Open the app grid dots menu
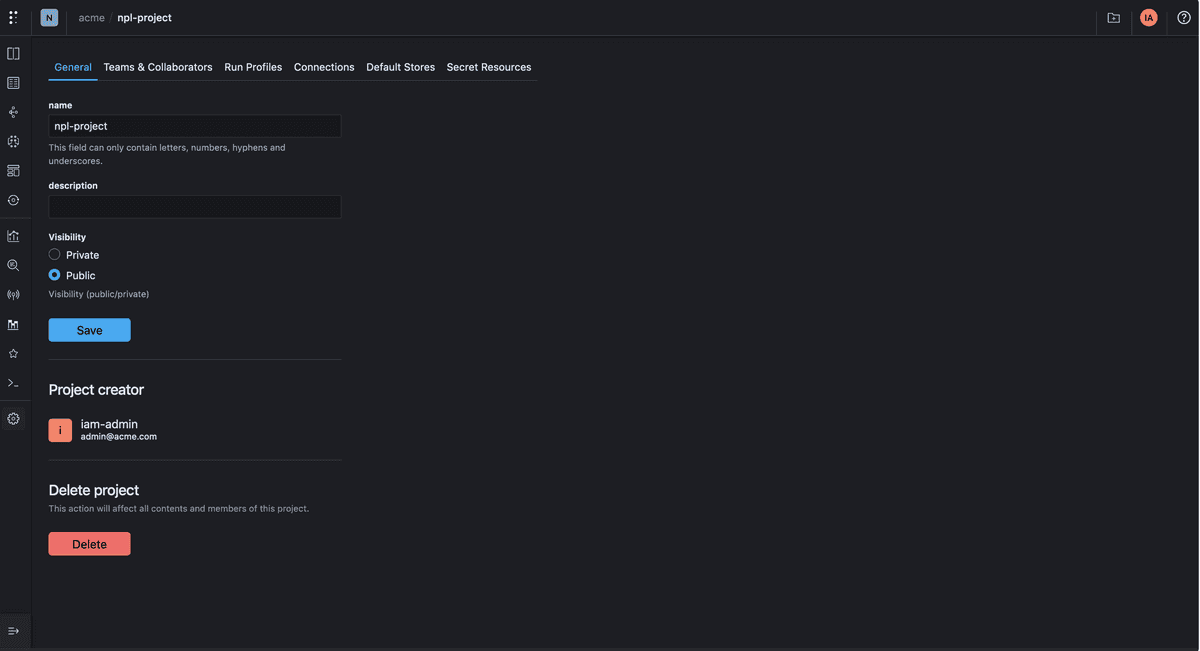This screenshot has height=651, width=1200. [13, 18]
